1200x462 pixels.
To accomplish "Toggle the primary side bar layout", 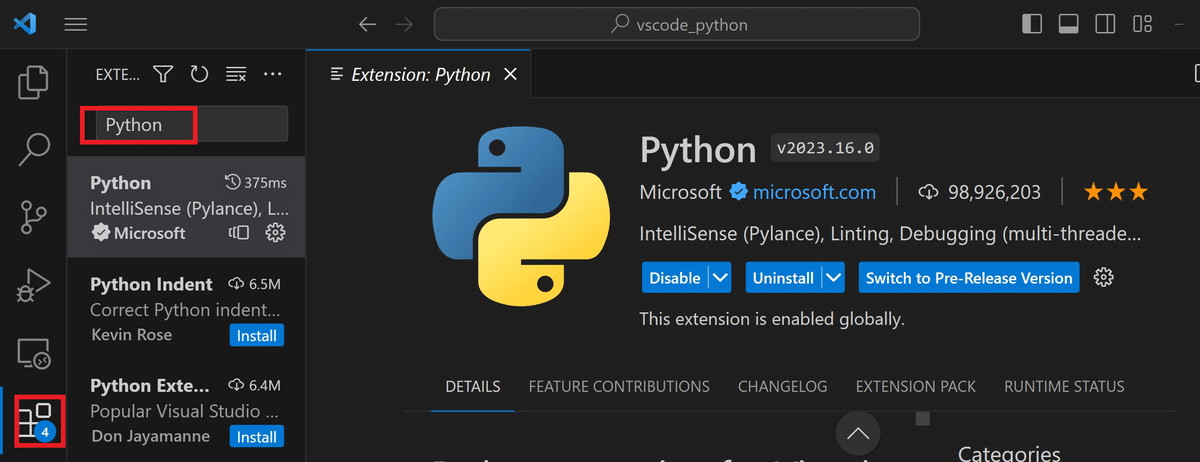I will [1032, 23].
